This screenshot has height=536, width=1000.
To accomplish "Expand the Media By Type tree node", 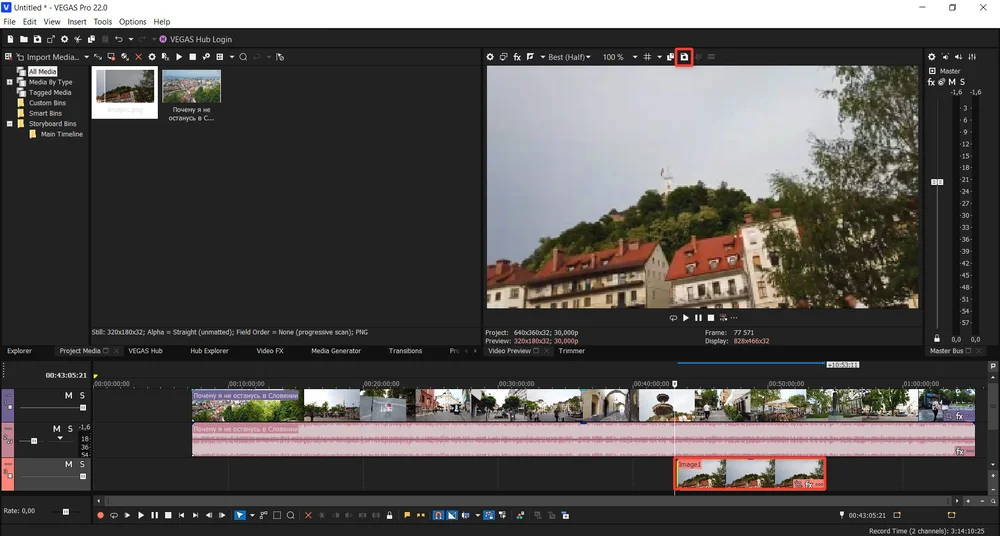I will pos(9,82).
